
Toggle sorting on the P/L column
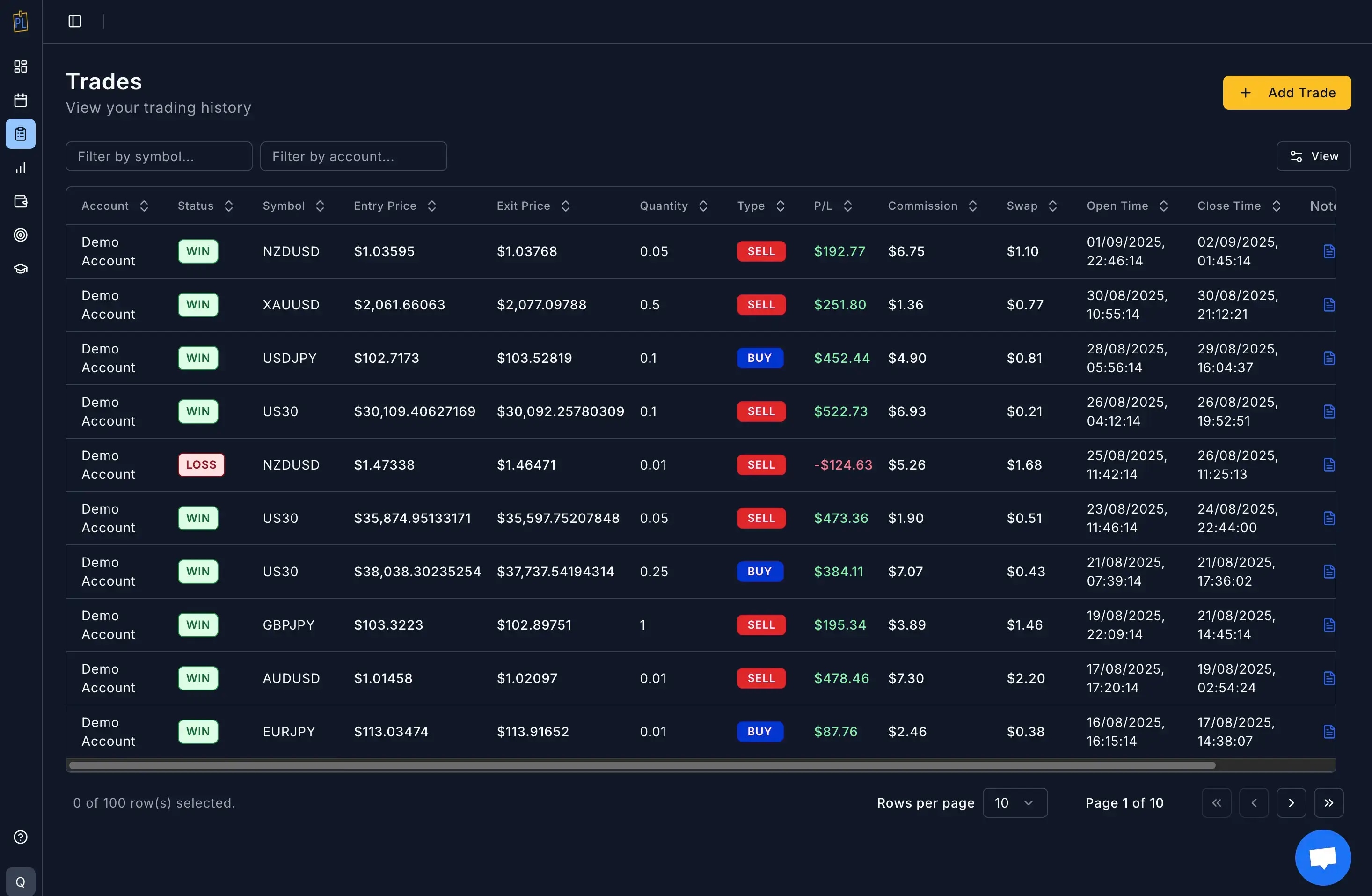click(847, 206)
